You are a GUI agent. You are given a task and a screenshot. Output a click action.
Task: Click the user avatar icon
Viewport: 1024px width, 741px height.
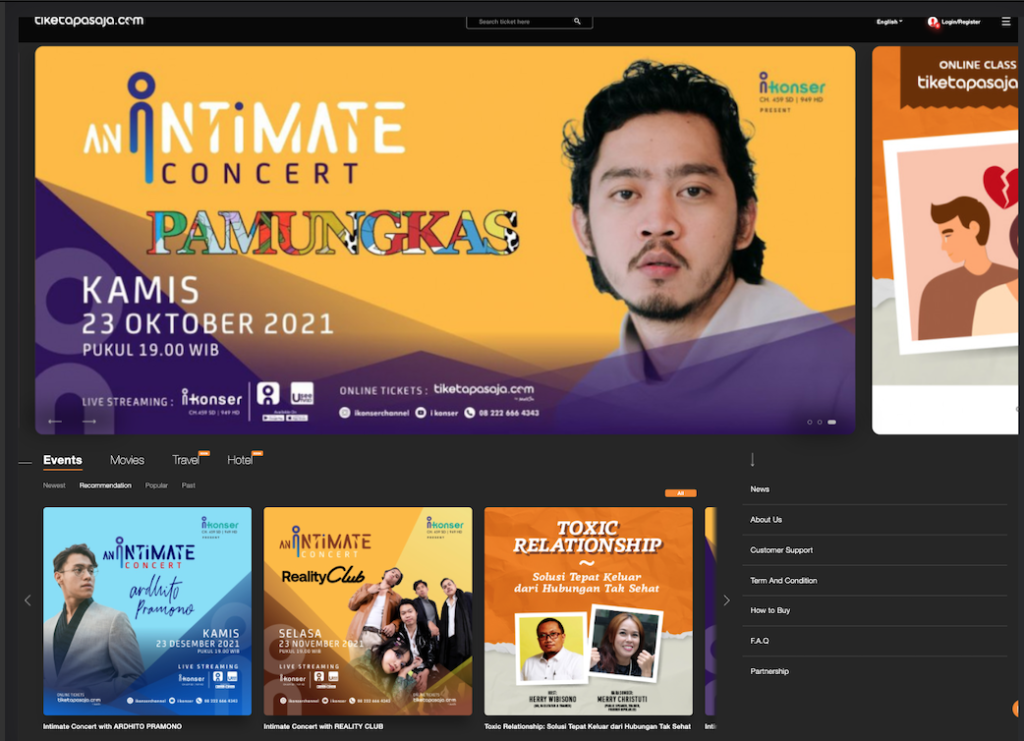(933, 22)
